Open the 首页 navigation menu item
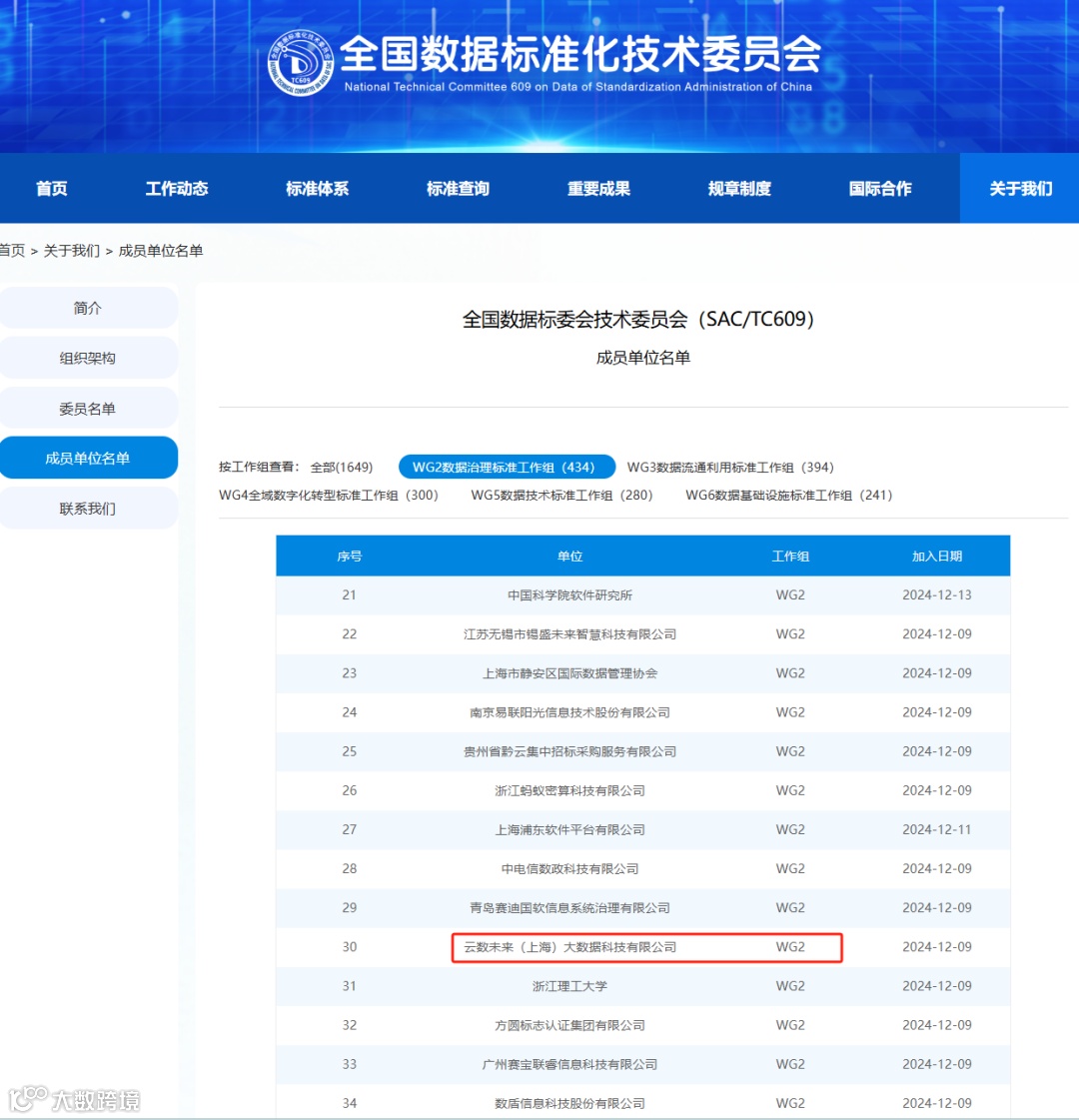 [x=51, y=189]
